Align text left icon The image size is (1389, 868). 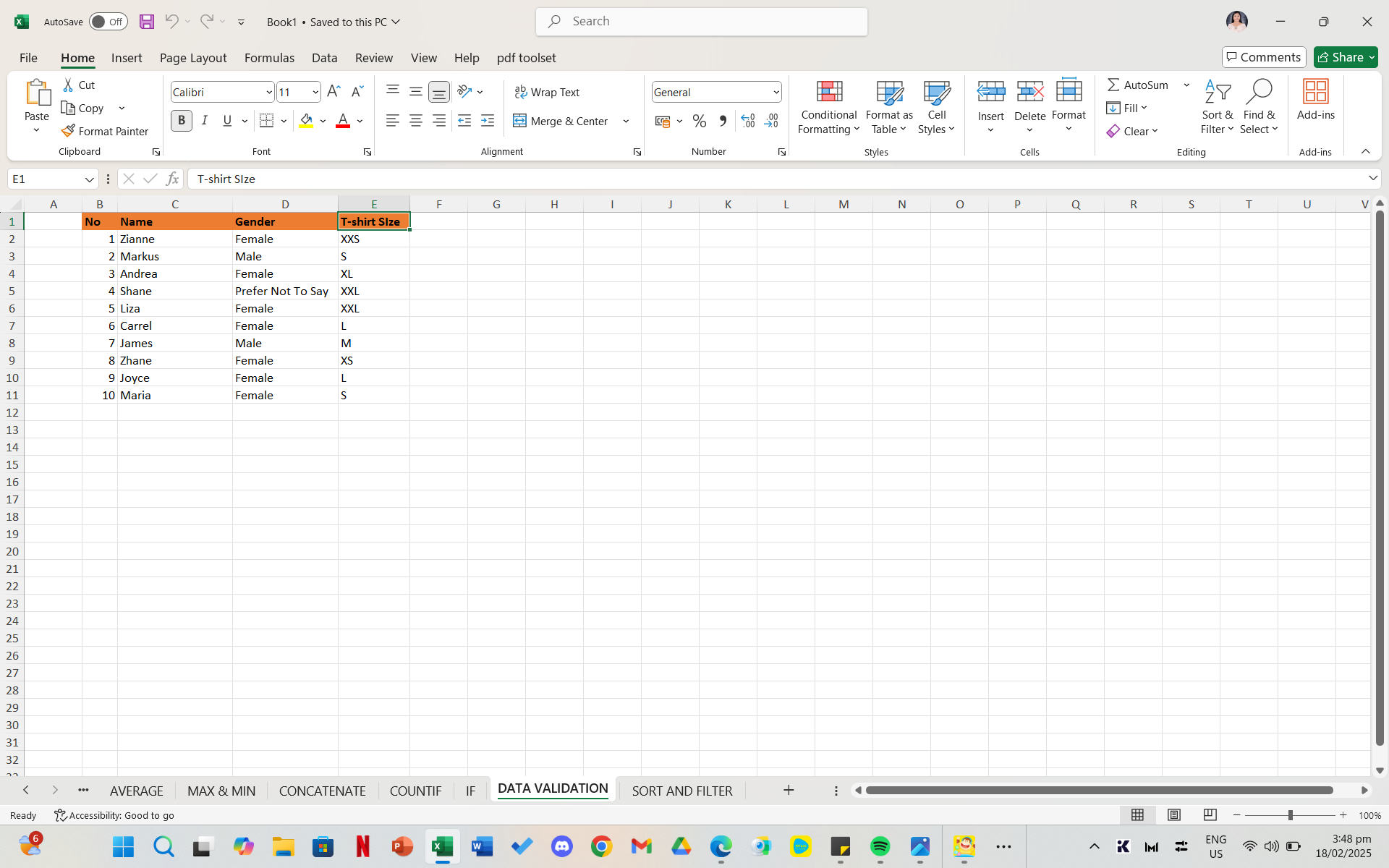tap(393, 121)
